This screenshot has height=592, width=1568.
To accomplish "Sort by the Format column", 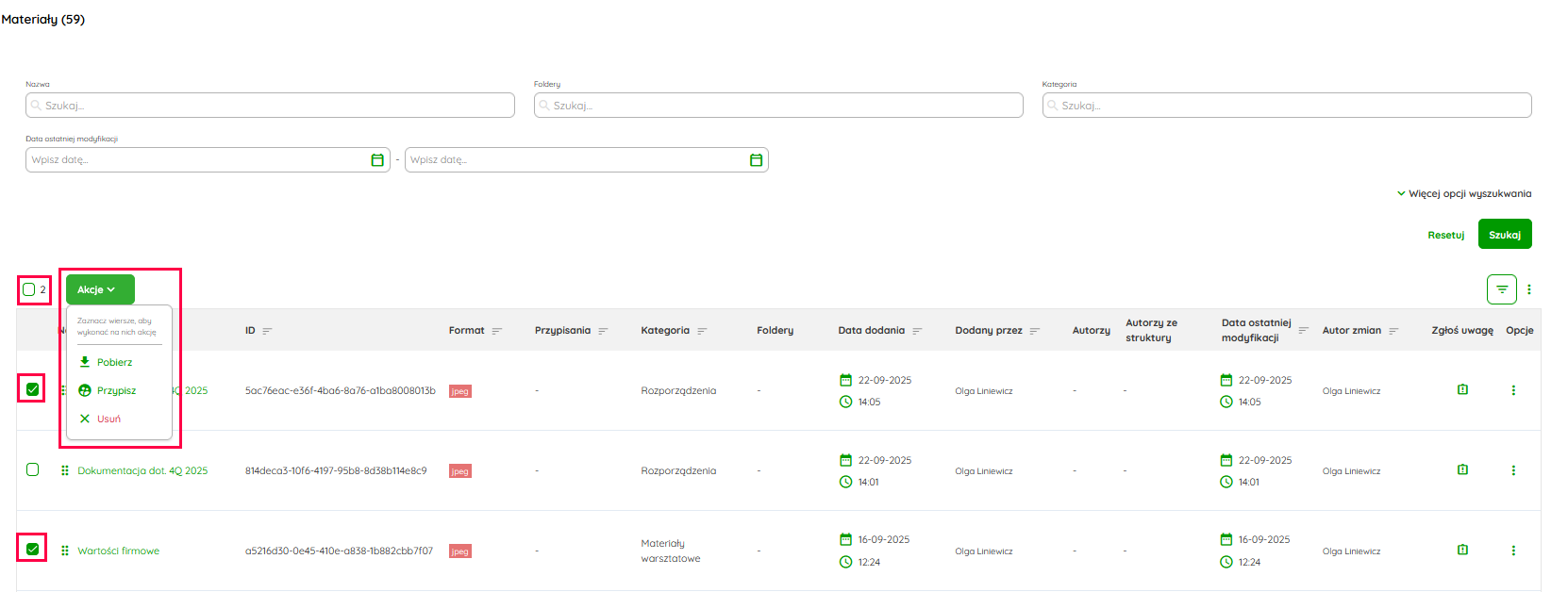I will point(497,331).
